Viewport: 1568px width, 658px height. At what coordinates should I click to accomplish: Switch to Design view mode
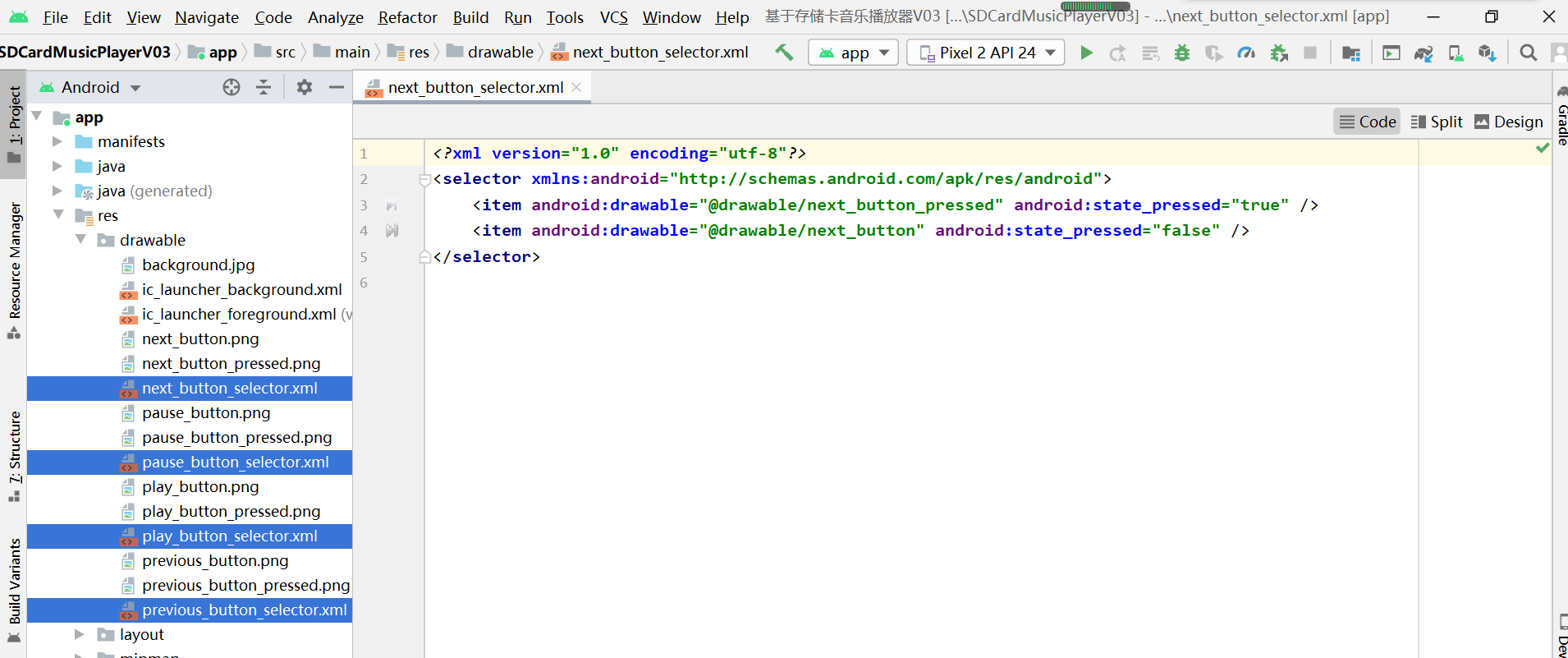[1509, 122]
